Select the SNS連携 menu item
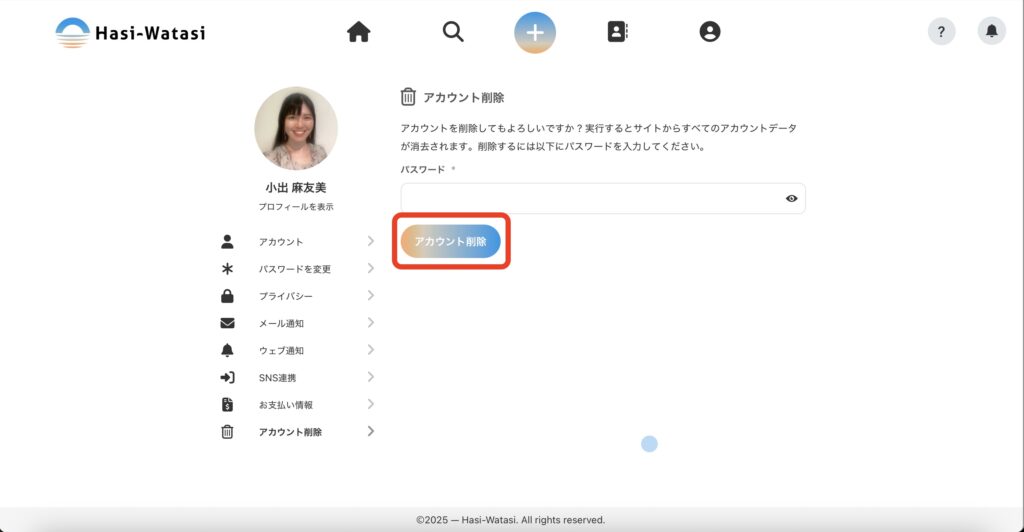This screenshot has width=1024, height=532. (x=277, y=378)
